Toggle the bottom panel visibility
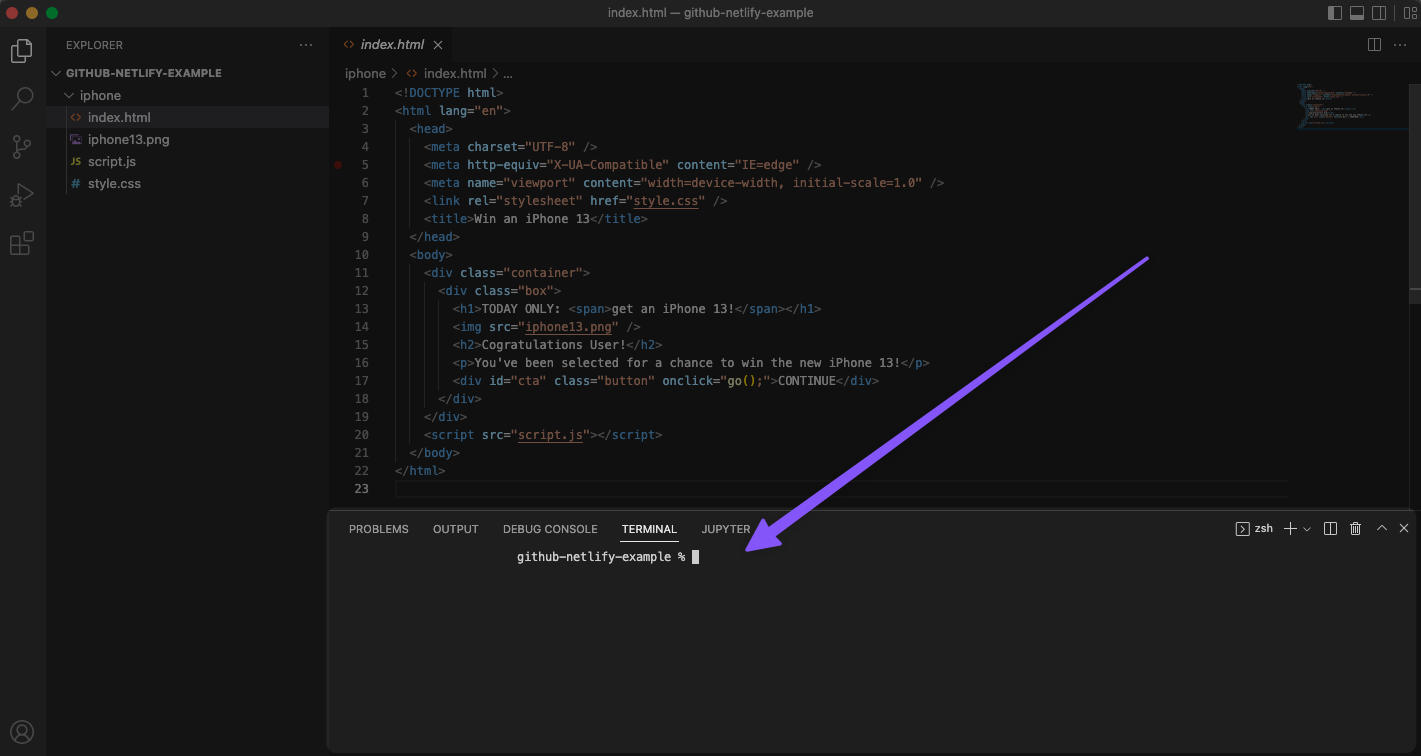The width and height of the screenshot is (1421, 756). 1357,13
